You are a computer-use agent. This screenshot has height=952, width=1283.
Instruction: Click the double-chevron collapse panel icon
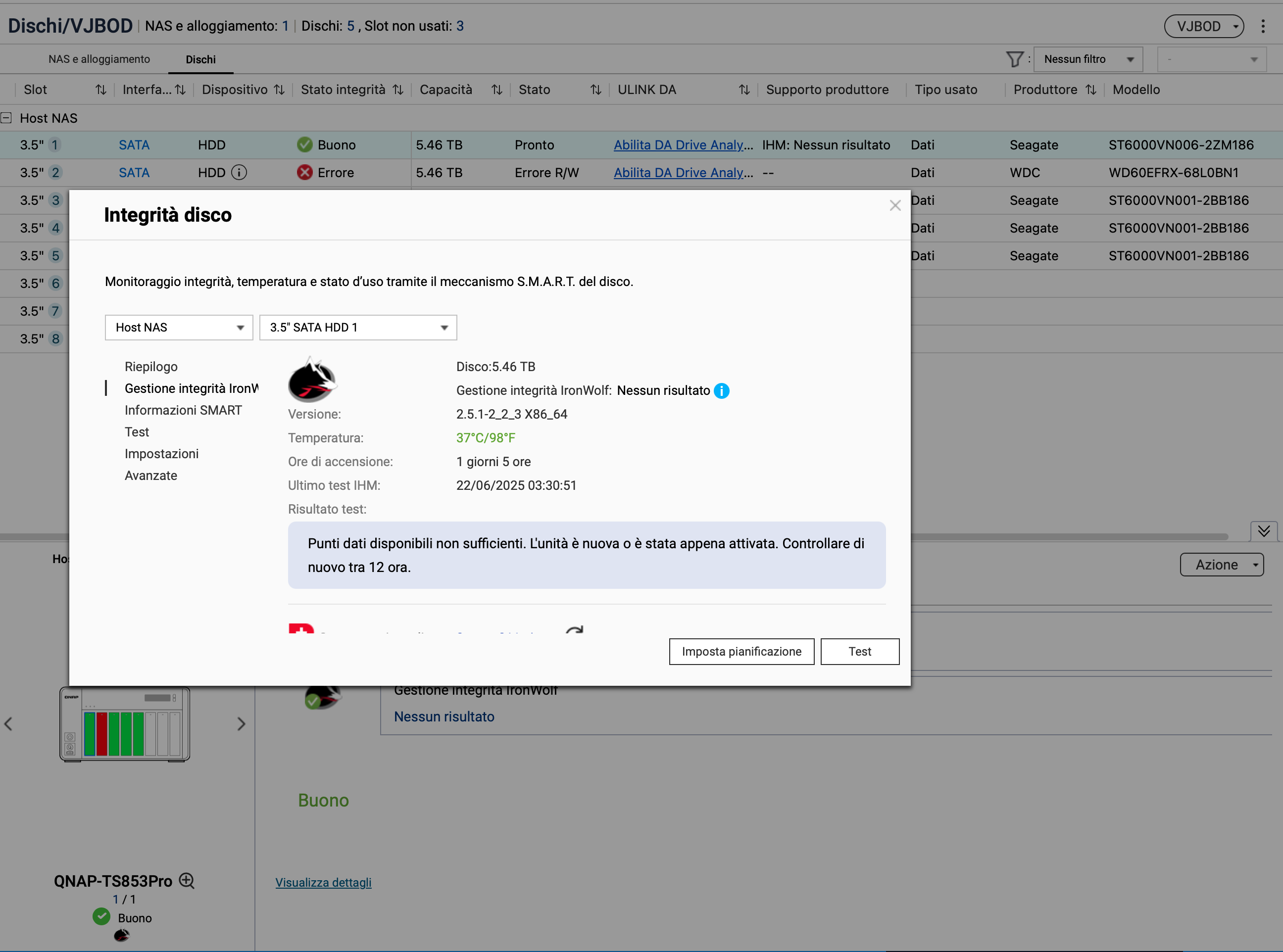(1263, 531)
